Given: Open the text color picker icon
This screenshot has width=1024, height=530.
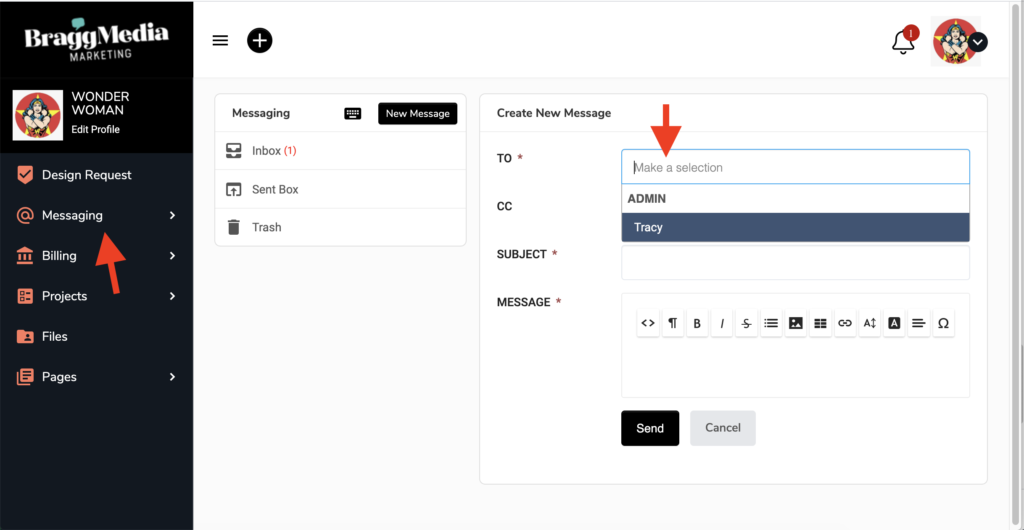Looking at the screenshot, I should 894,323.
